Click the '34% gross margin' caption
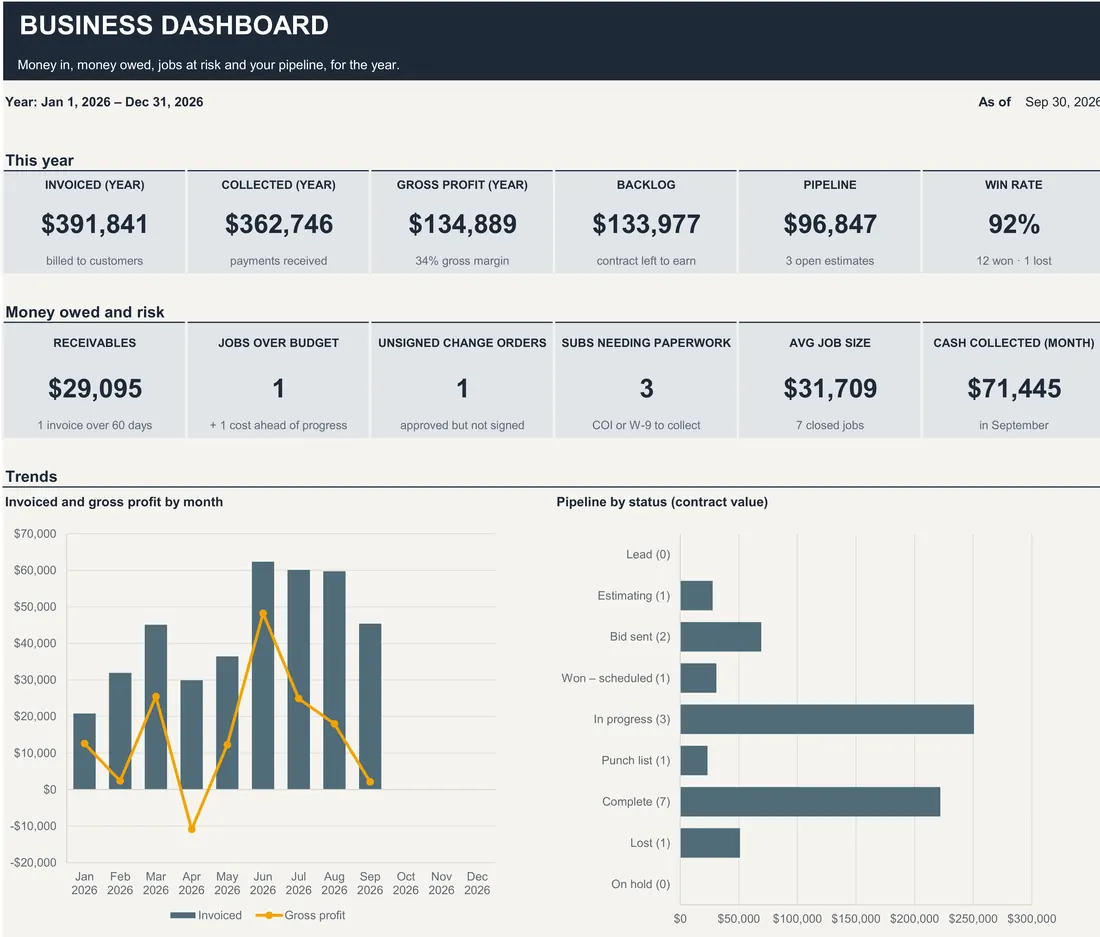This screenshot has height=937, width=1100. tap(462, 261)
